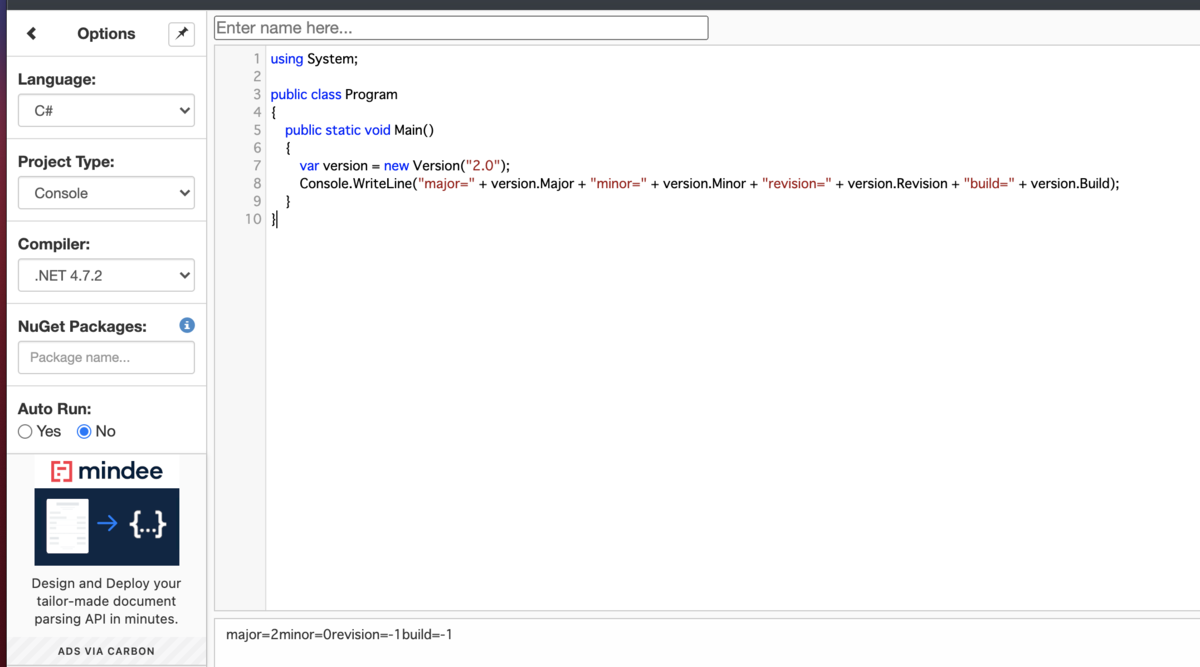Click line number 8 in gutter
The height and width of the screenshot is (667, 1200).
257,184
